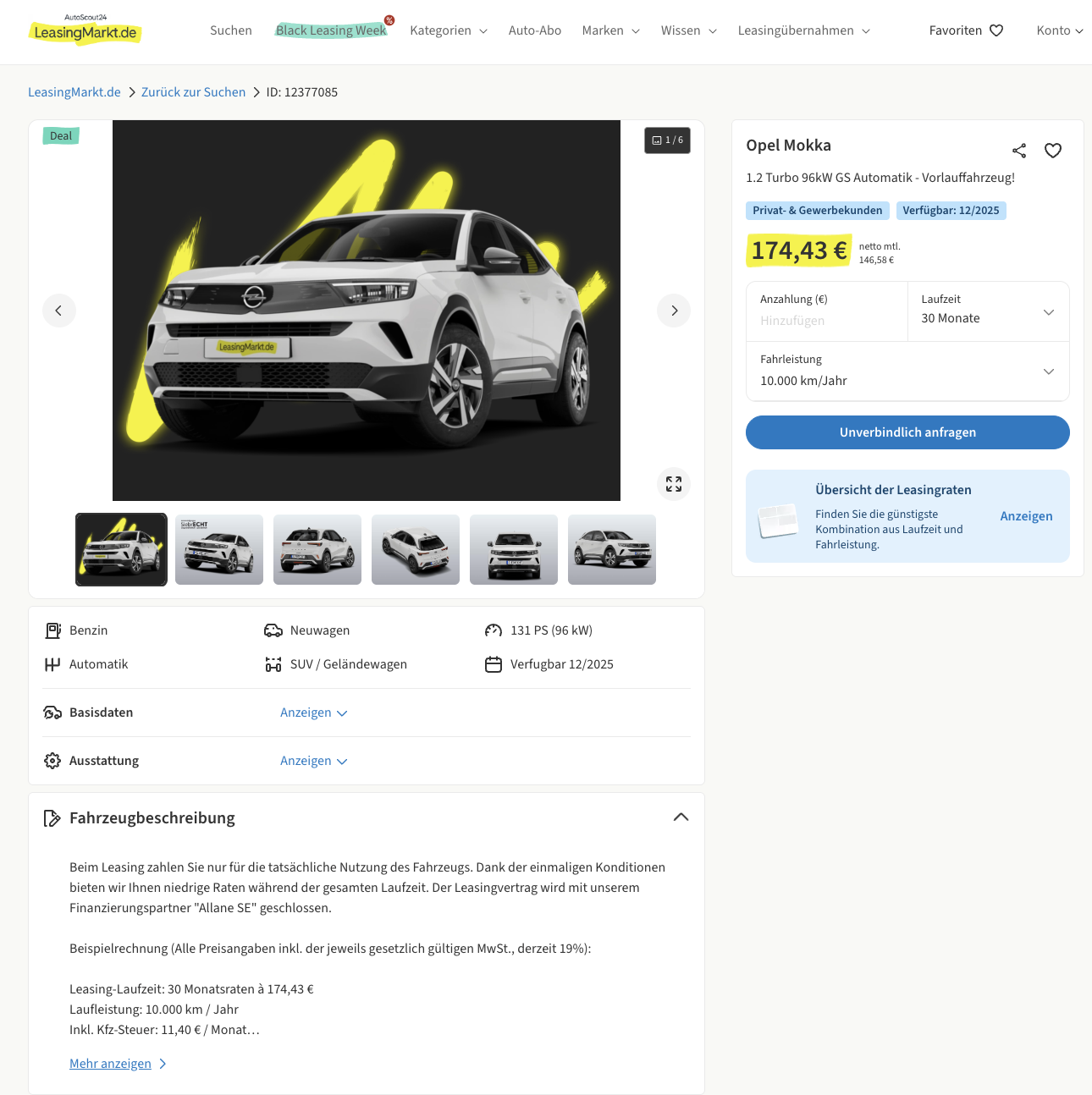The height and width of the screenshot is (1095, 1092).
Task: Add Opel Mokka to favorites with heart icon
Action: click(1052, 151)
